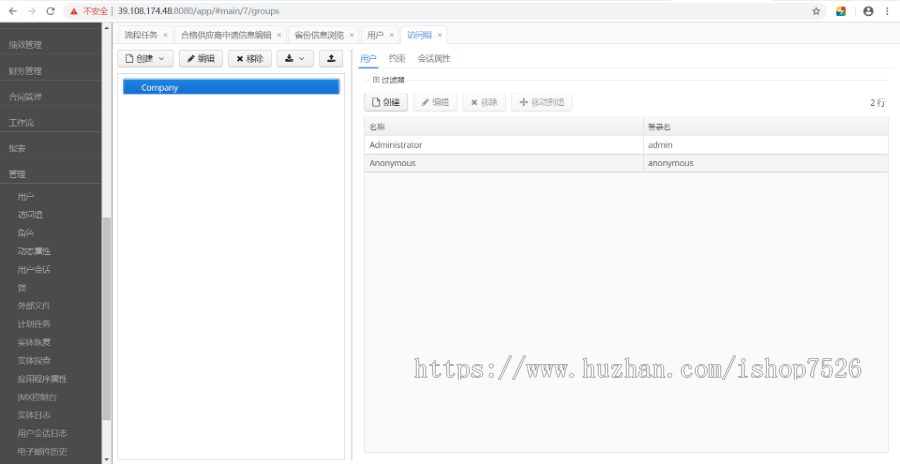Screen dimensions: 900x464
Task: Open the export download dropdown button
Action: tap(295, 58)
